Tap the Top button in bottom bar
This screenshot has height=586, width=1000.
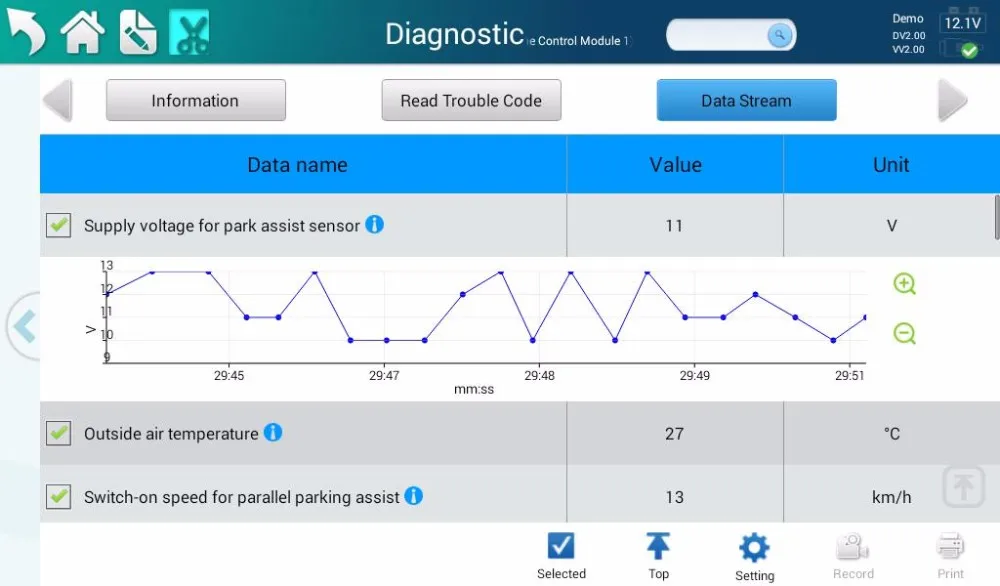tap(658, 556)
